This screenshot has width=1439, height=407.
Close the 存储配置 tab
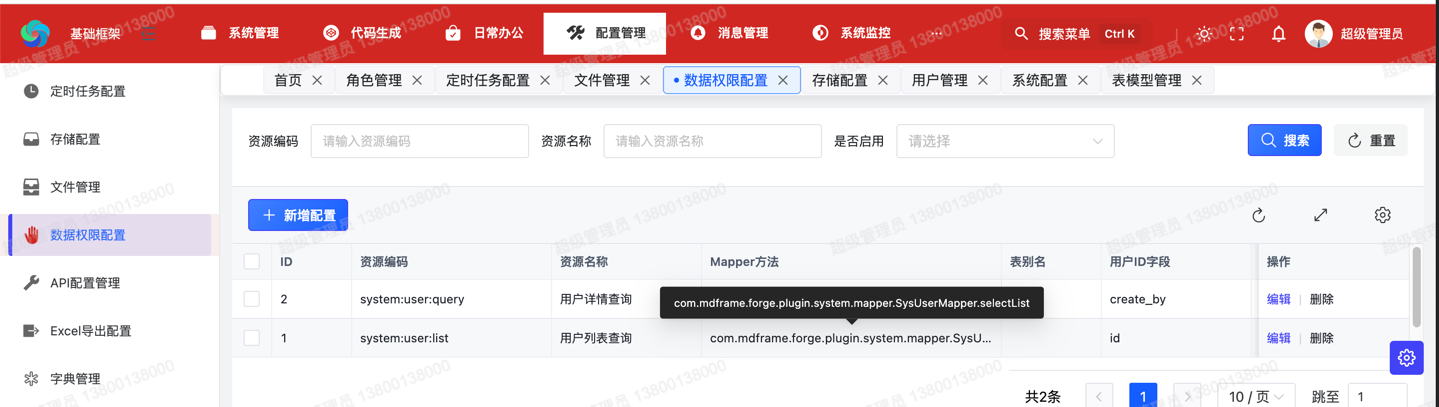pyautogui.click(x=883, y=80)
